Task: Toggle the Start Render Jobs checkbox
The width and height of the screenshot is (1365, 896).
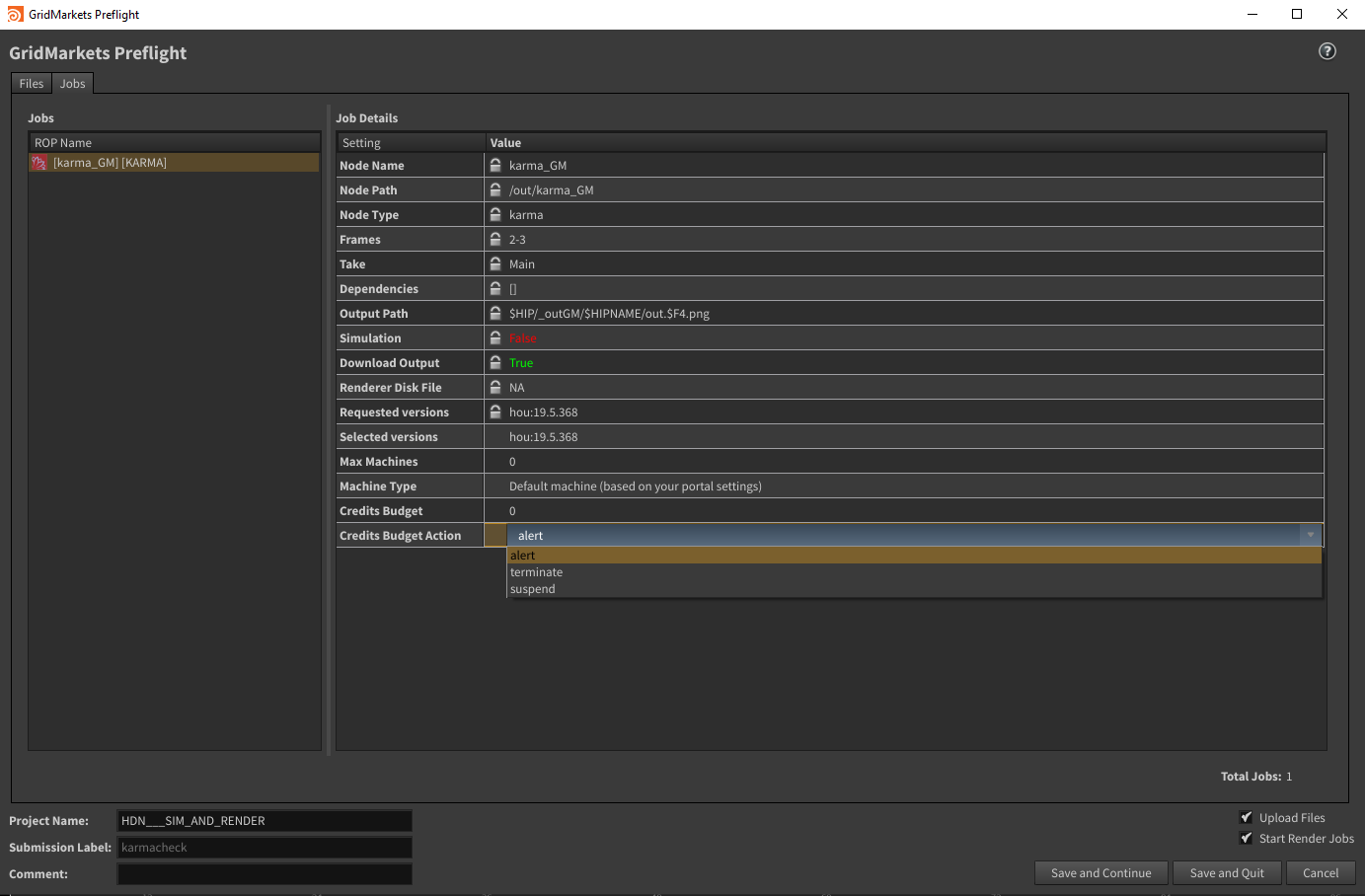Action: coord(1247,838)
